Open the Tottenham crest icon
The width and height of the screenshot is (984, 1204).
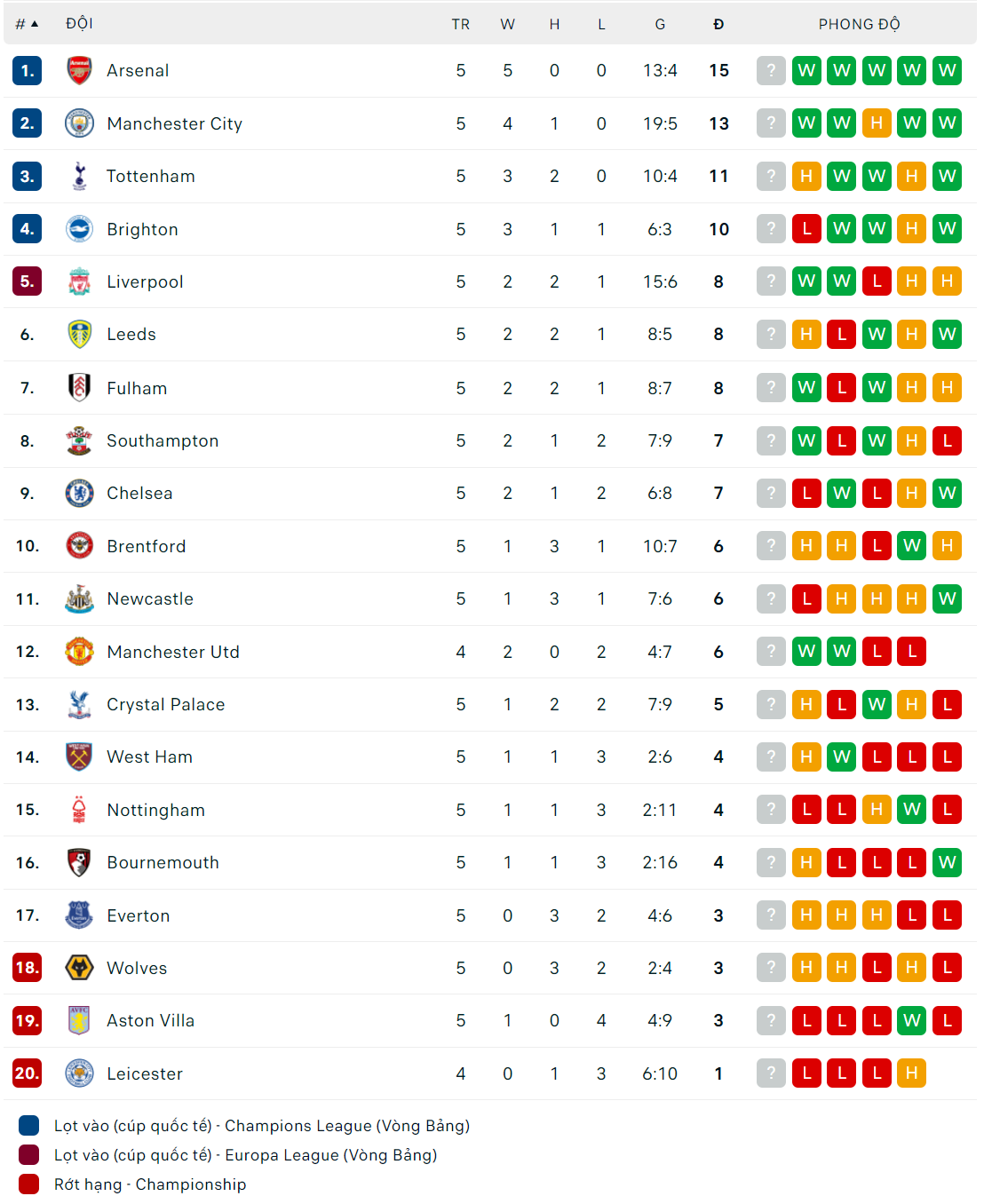click(79, 176)
